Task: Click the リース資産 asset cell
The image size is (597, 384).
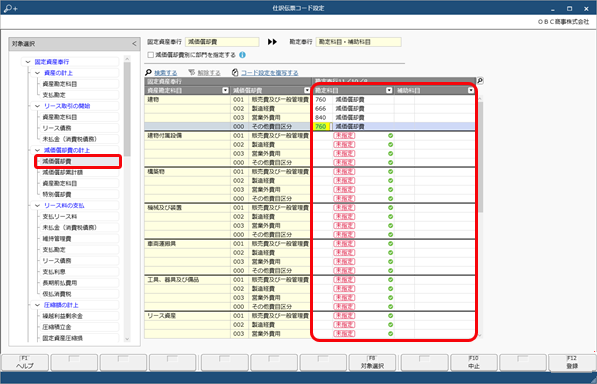Action: 187,316
